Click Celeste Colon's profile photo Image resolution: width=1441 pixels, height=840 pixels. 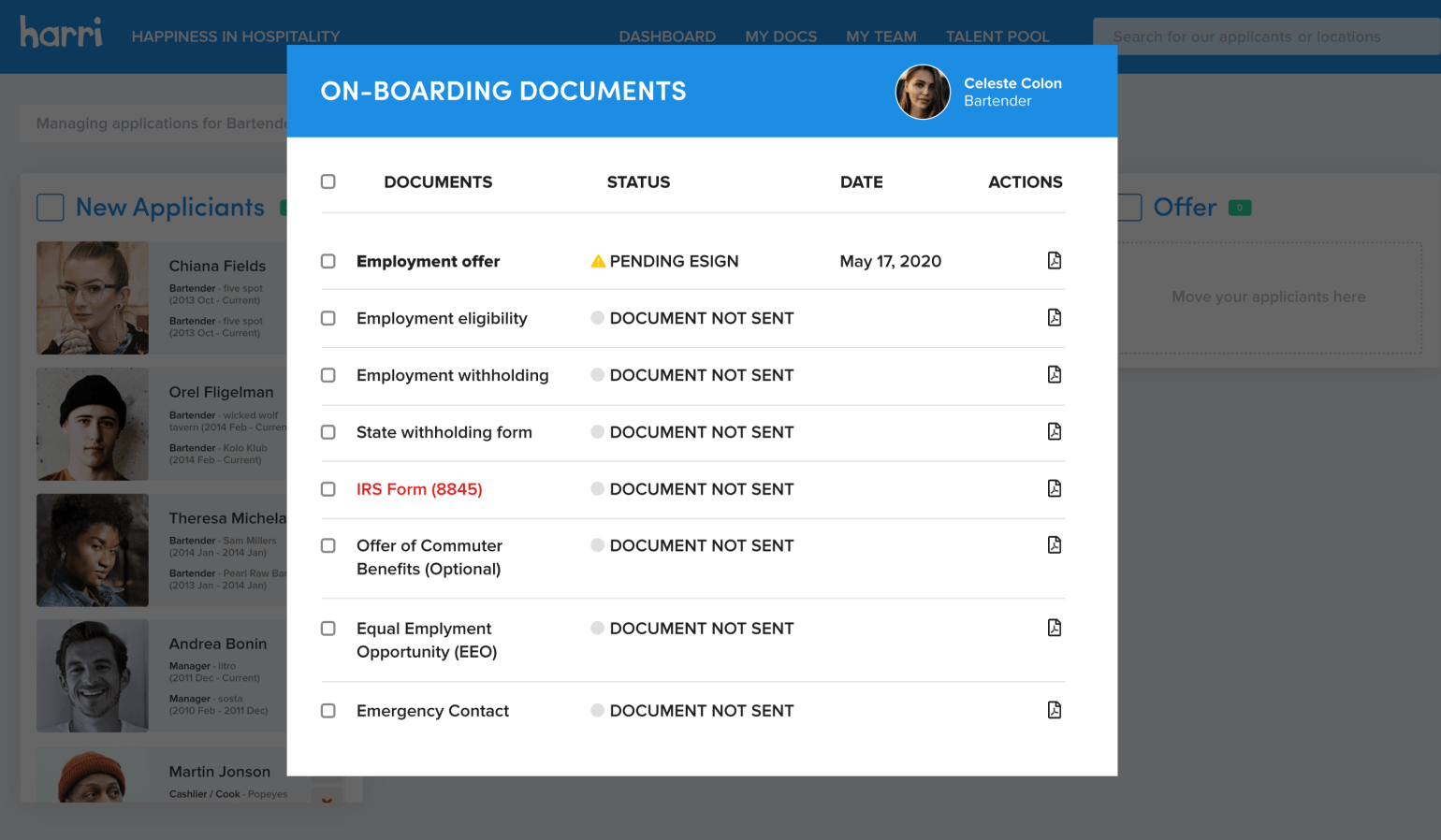pyautogui.click(x=923, y=92)
